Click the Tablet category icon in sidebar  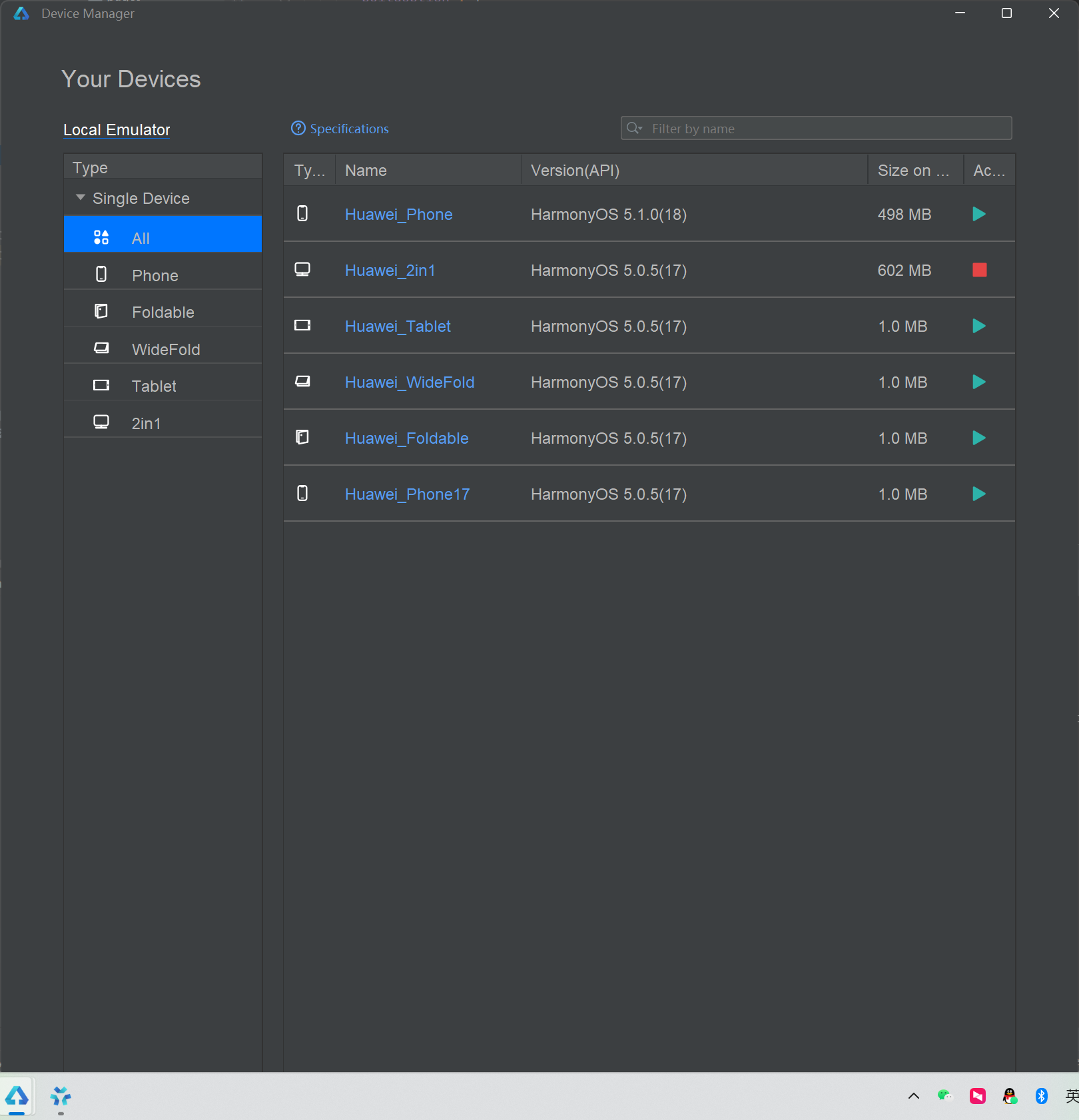click(101, 385)
